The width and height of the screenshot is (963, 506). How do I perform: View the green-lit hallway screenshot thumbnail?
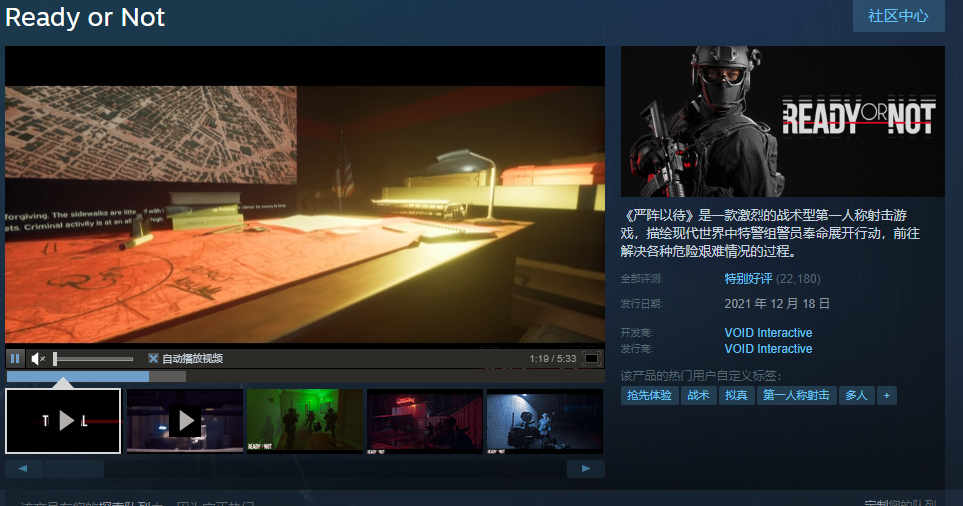click(x=305, y=421)
